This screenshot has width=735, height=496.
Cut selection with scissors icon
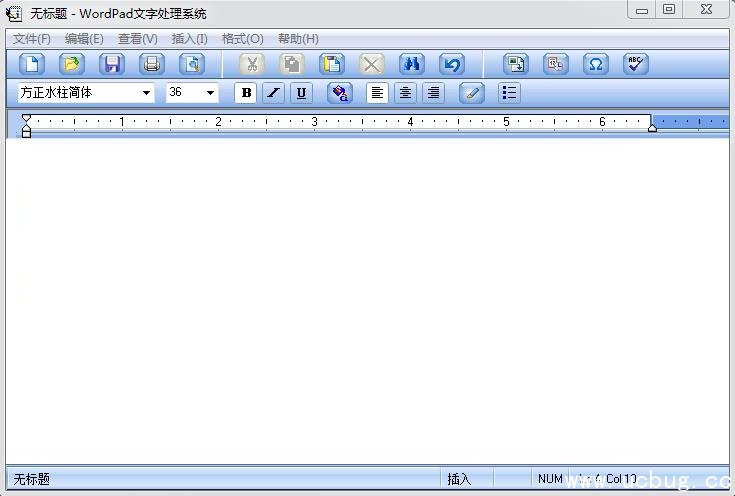252,64
